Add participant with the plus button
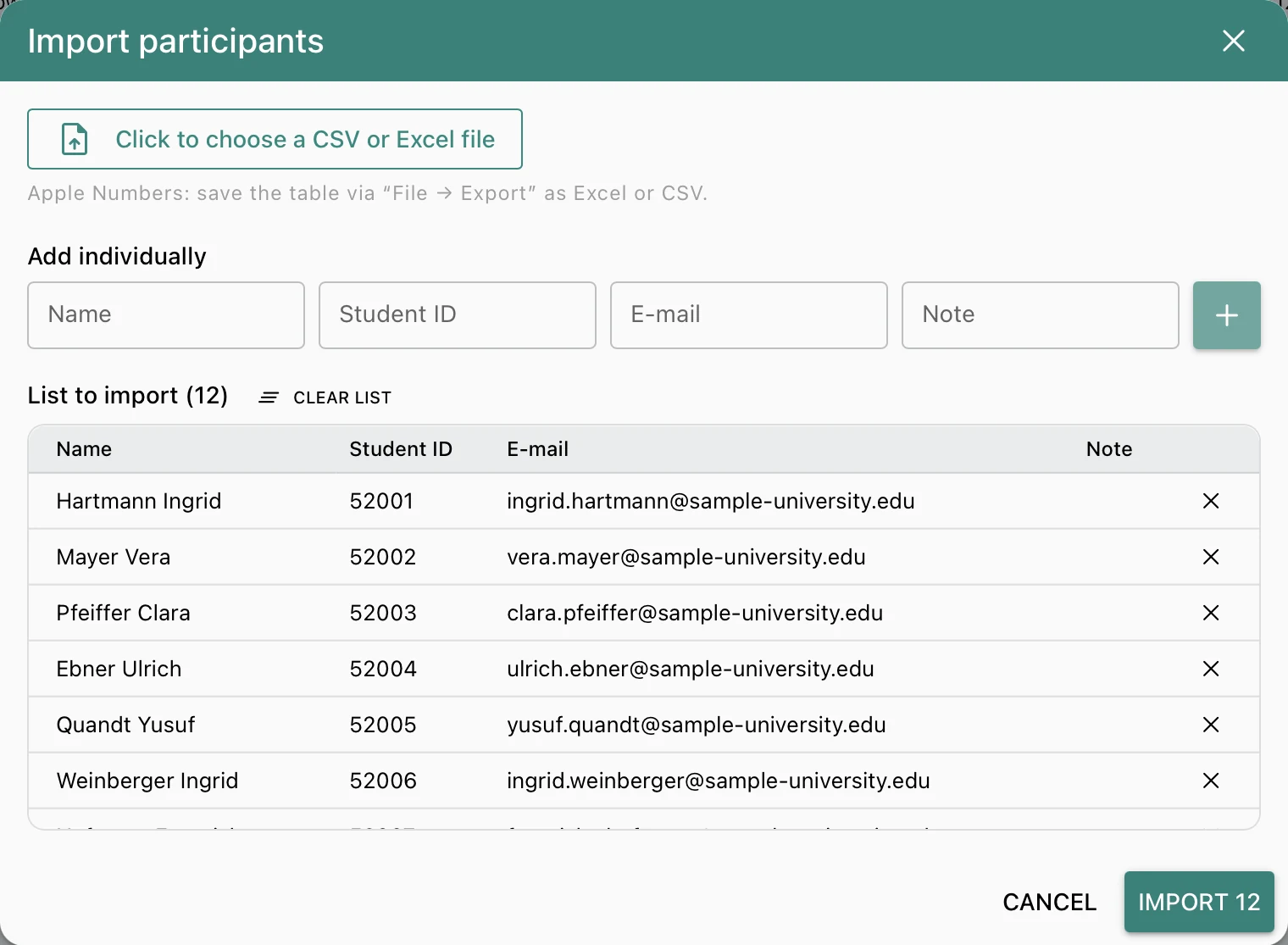The height and width of the screenshot is (945, 1288). pyautogui.click(x=1227, y=315)
